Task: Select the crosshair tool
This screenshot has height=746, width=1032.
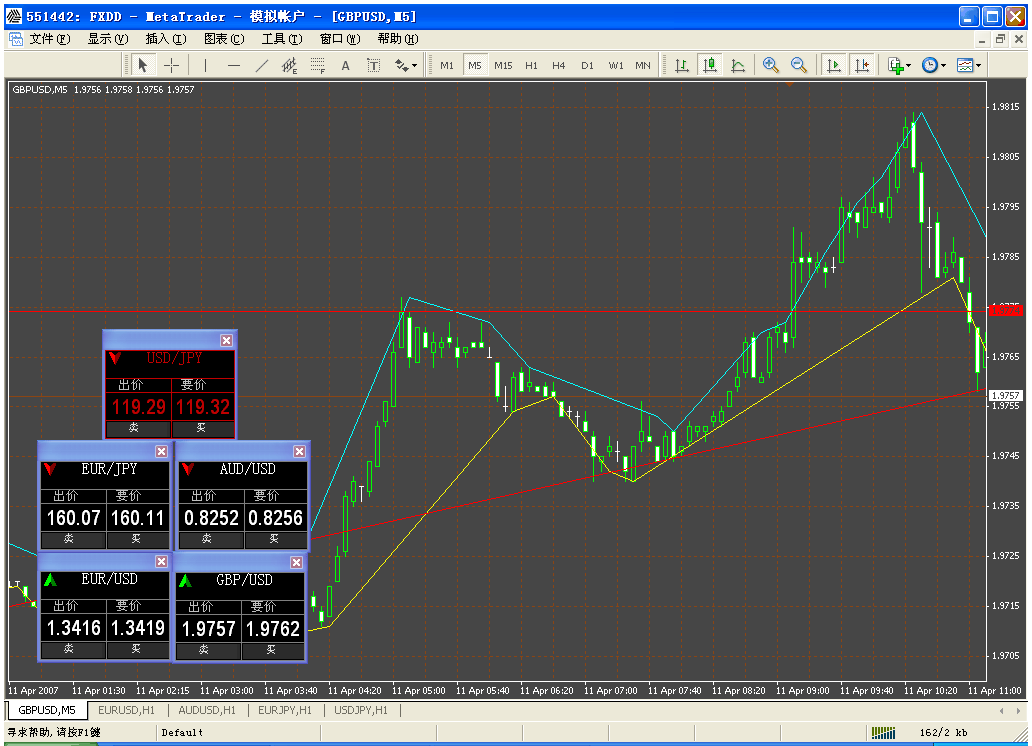Action: coord(171,65)
